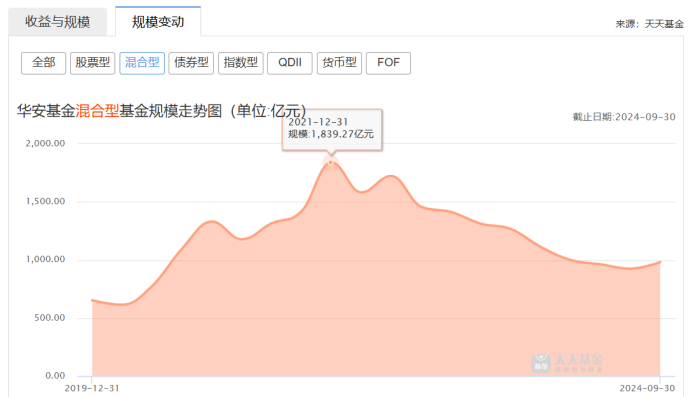Click the 2,000.00 y-axis label
This screenshot has height=397, width=691.
point(45,143)
